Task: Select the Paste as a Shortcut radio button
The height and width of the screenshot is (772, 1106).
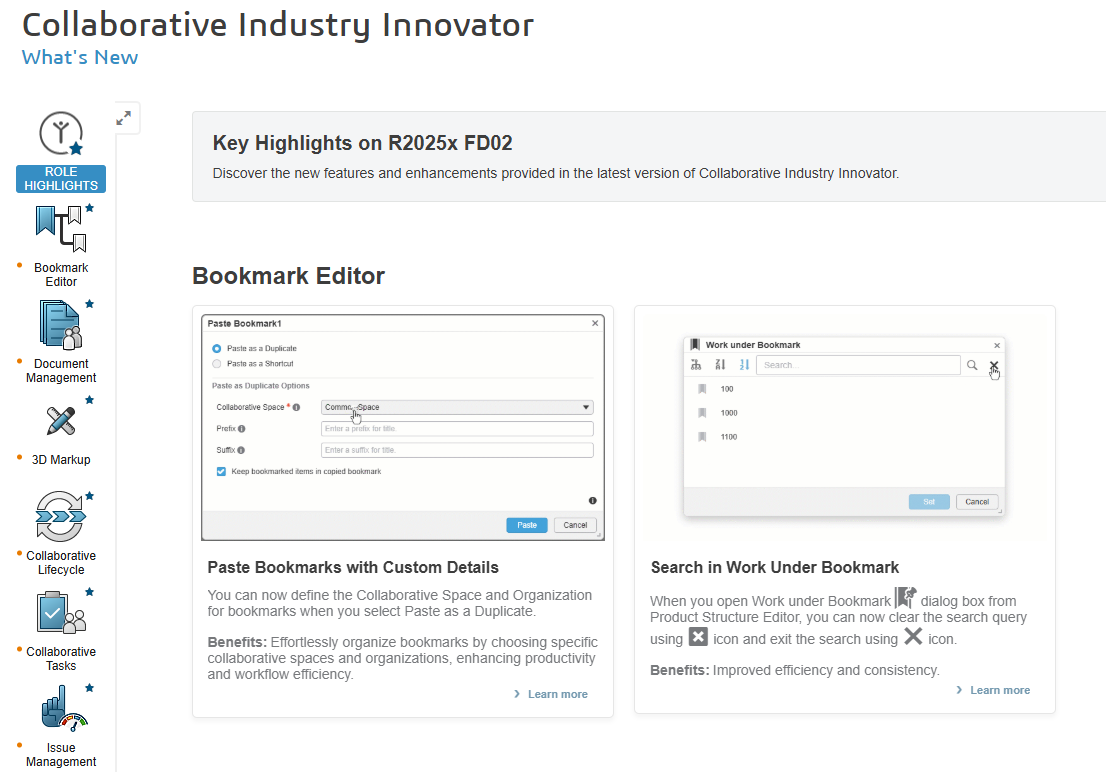Action: 217,364
